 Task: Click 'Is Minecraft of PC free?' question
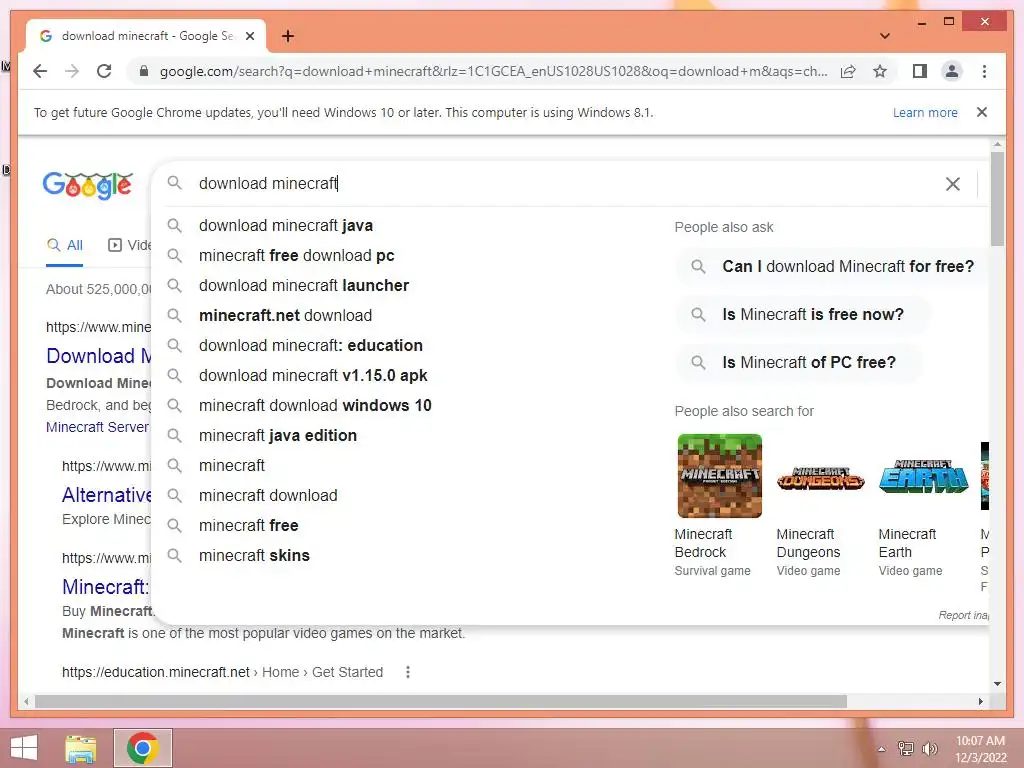pyautogui.click(x=799, y=362)
